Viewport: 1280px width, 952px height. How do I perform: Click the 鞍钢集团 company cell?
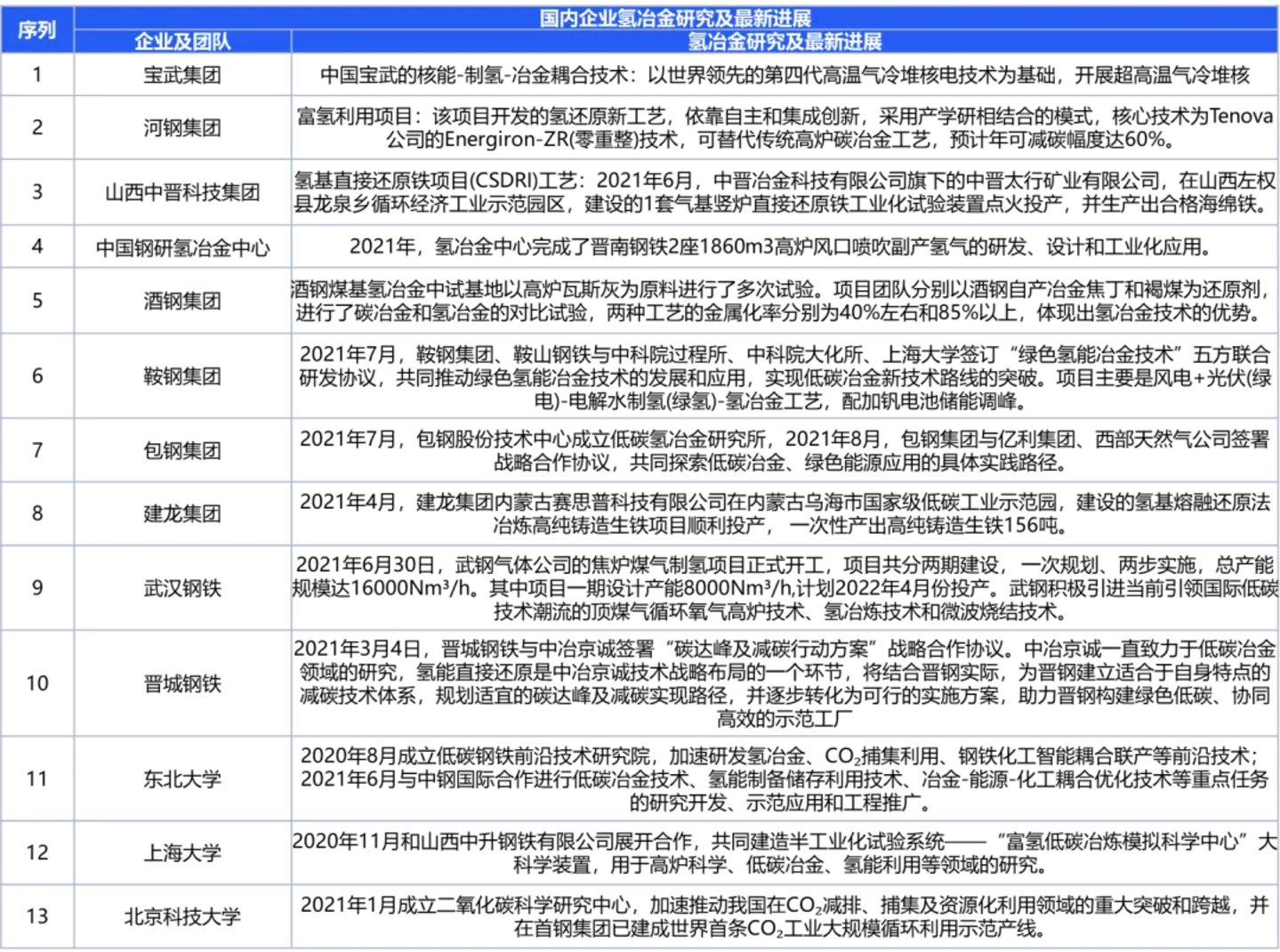click(182, 376)
